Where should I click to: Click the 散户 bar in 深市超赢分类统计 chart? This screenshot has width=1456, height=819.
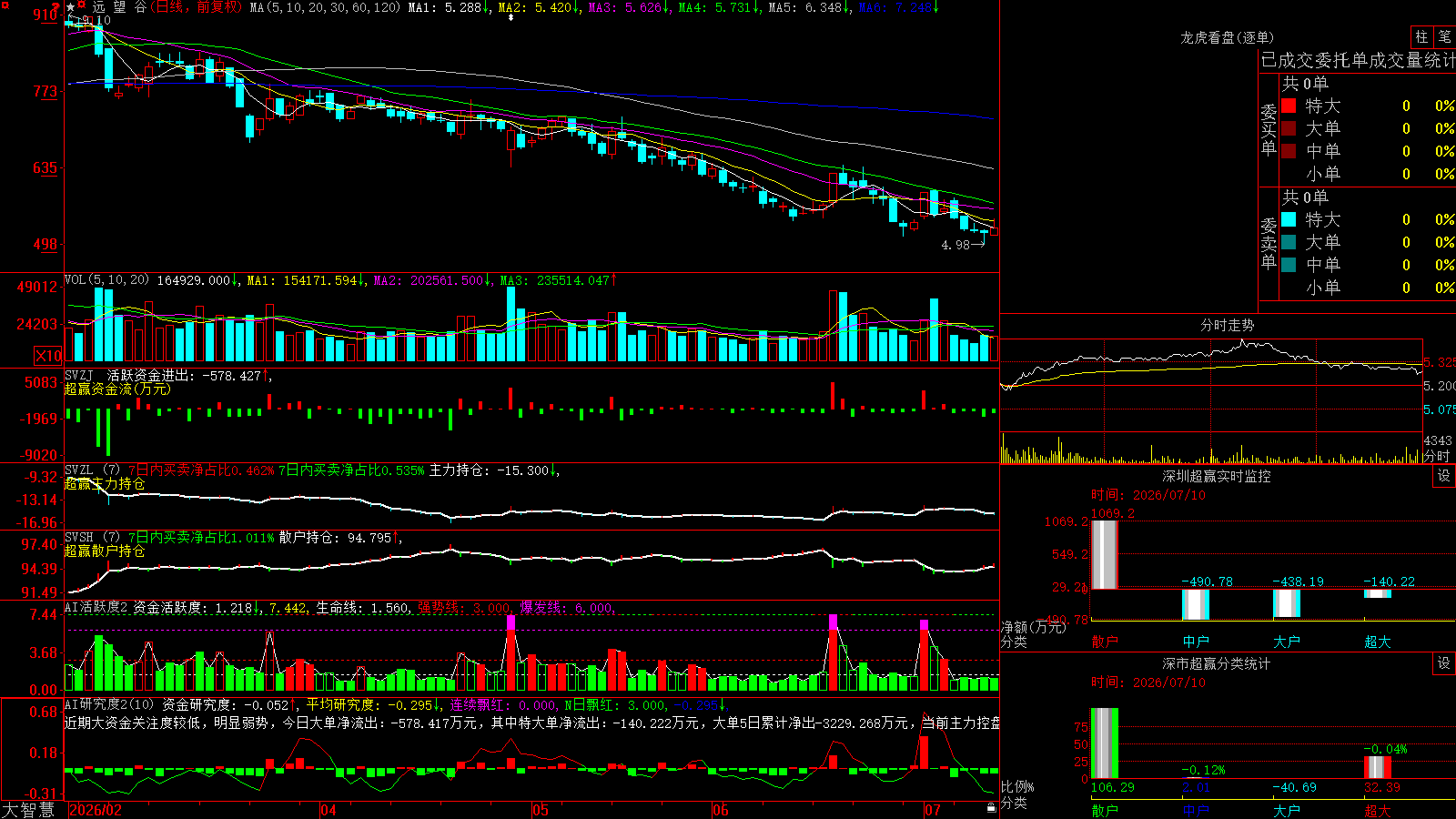point(1105,743)
